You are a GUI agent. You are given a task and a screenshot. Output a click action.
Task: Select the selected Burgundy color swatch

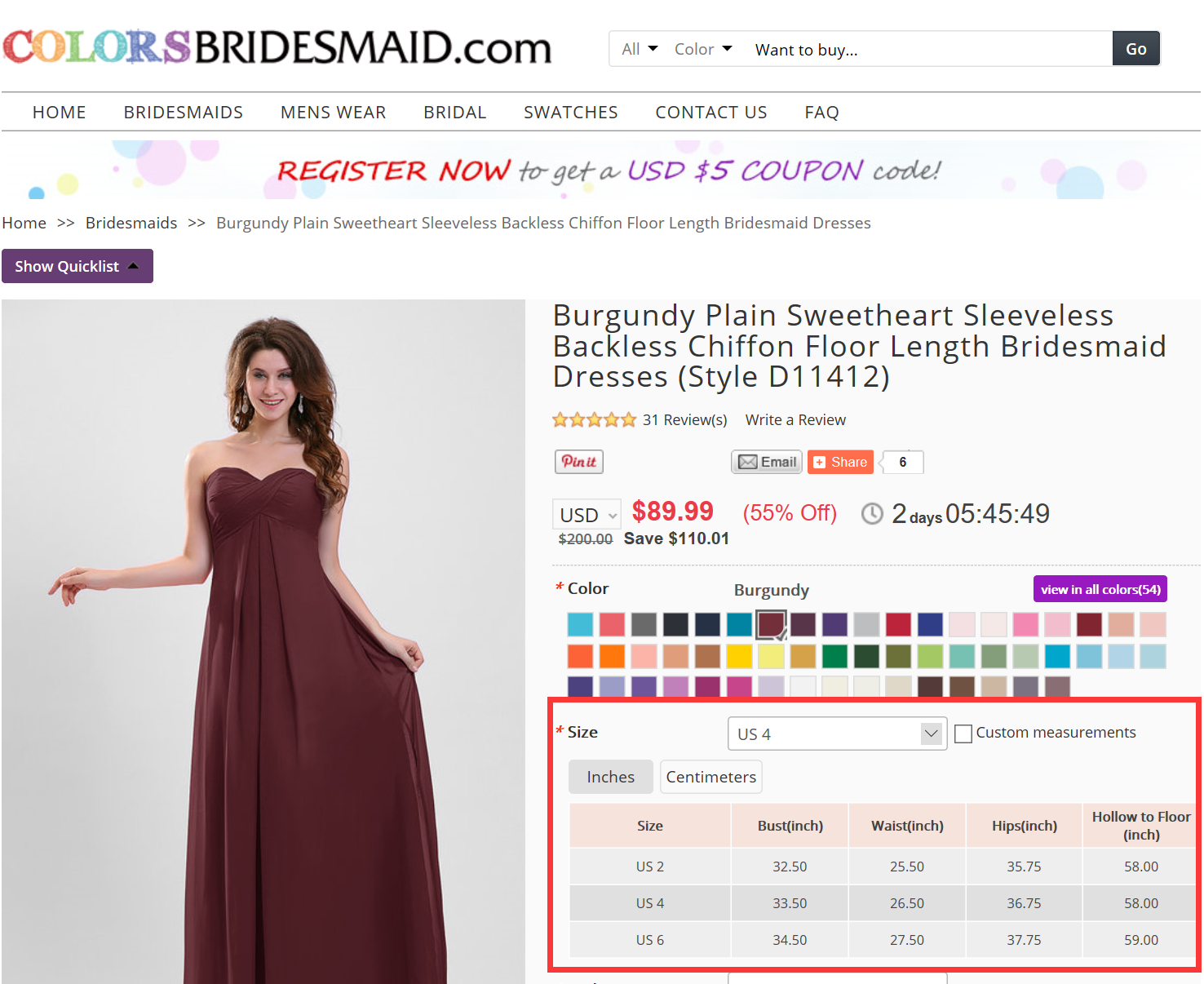(771, 625)
